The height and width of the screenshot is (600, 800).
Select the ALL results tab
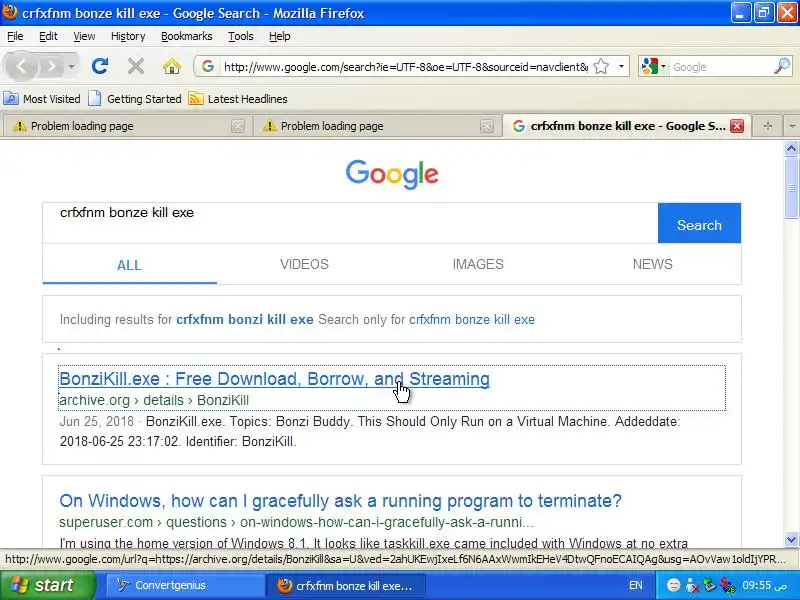130,265
